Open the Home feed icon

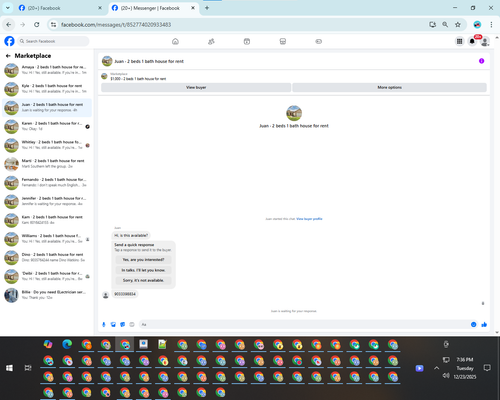(x=175, y=41)
